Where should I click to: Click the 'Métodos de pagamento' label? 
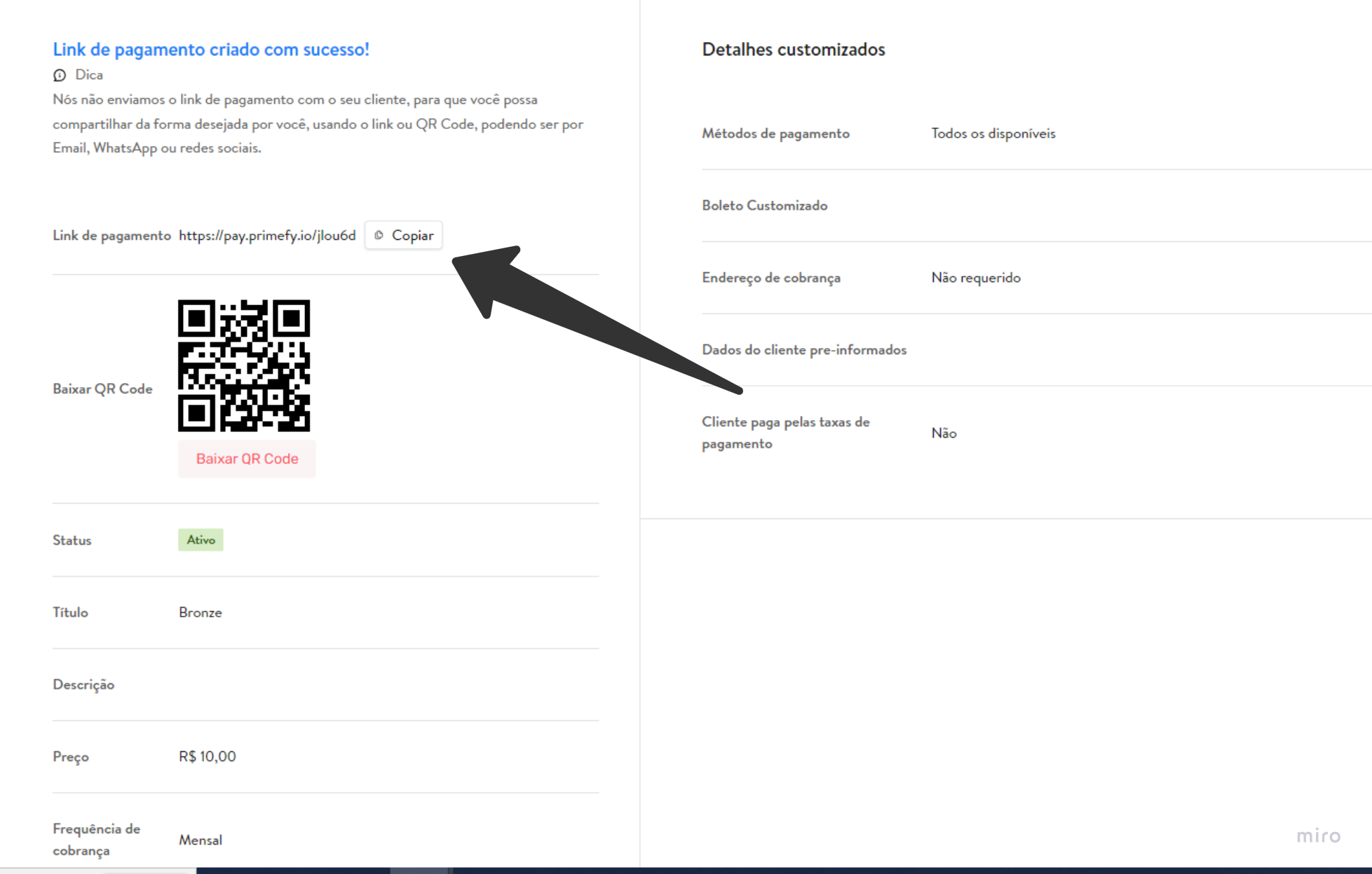coord(776,133)
